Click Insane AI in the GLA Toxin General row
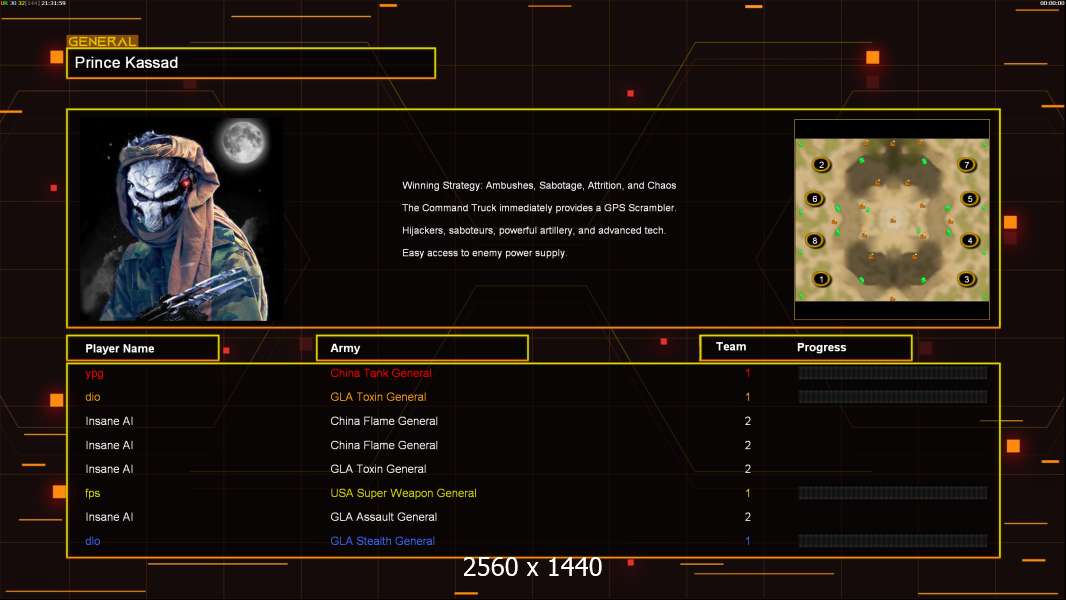The image size is (1066, 600). click(x=109, y=469)
